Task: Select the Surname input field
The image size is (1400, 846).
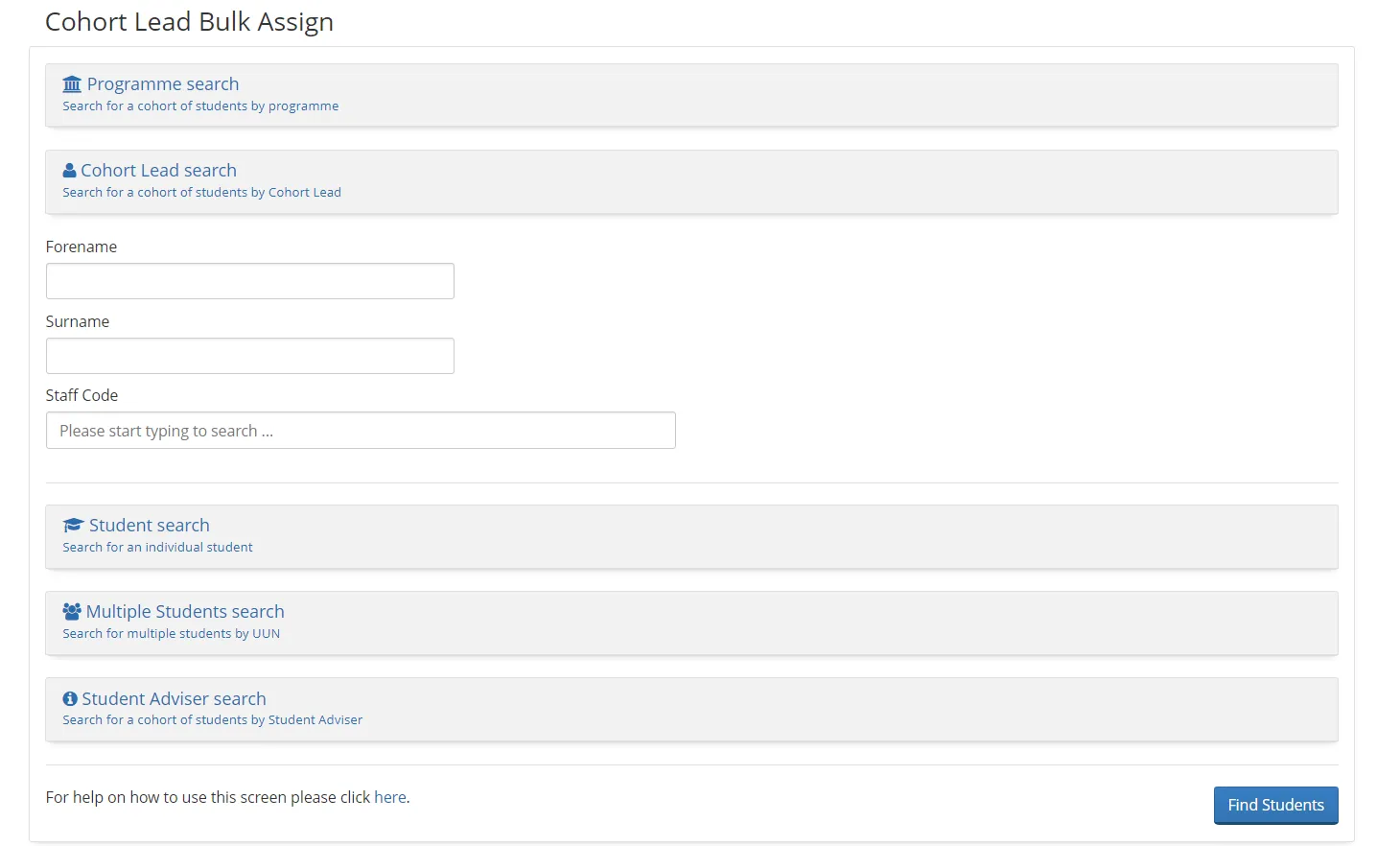Action: (x=249, y=356)
